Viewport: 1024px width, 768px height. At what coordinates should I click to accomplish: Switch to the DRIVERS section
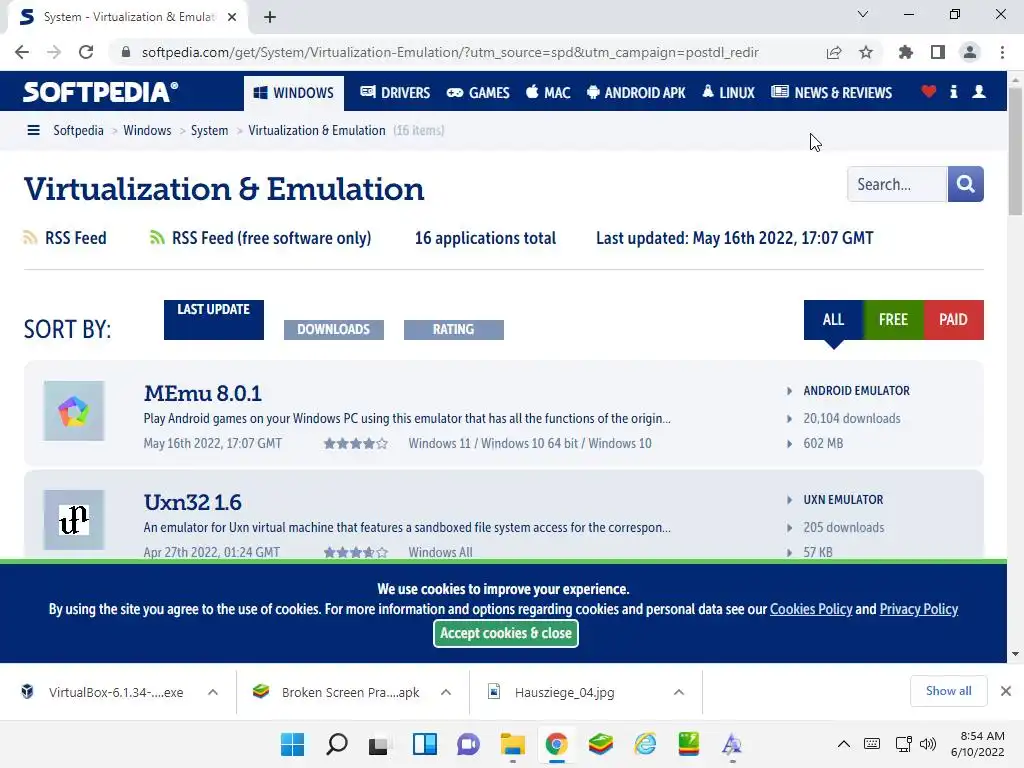395,93
